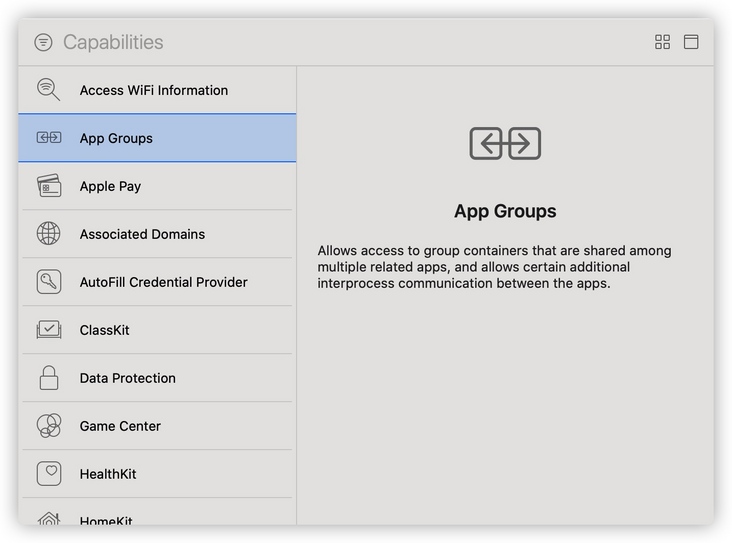Click the Data Protection lock icon
Image resolution: width=732 pixels, height=543 pixels.
pyautogui.click(x=49, y=377)
